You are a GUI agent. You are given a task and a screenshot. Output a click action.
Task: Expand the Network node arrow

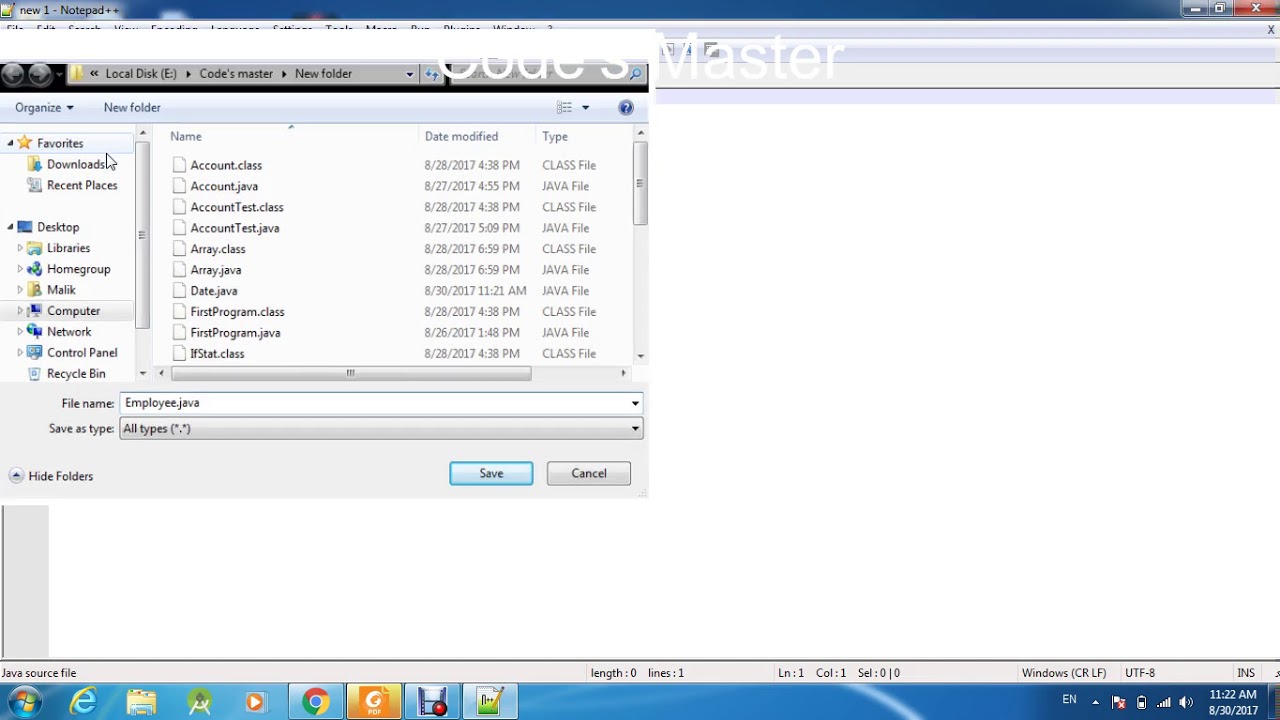pyautogui.click(x=20, y=332)
